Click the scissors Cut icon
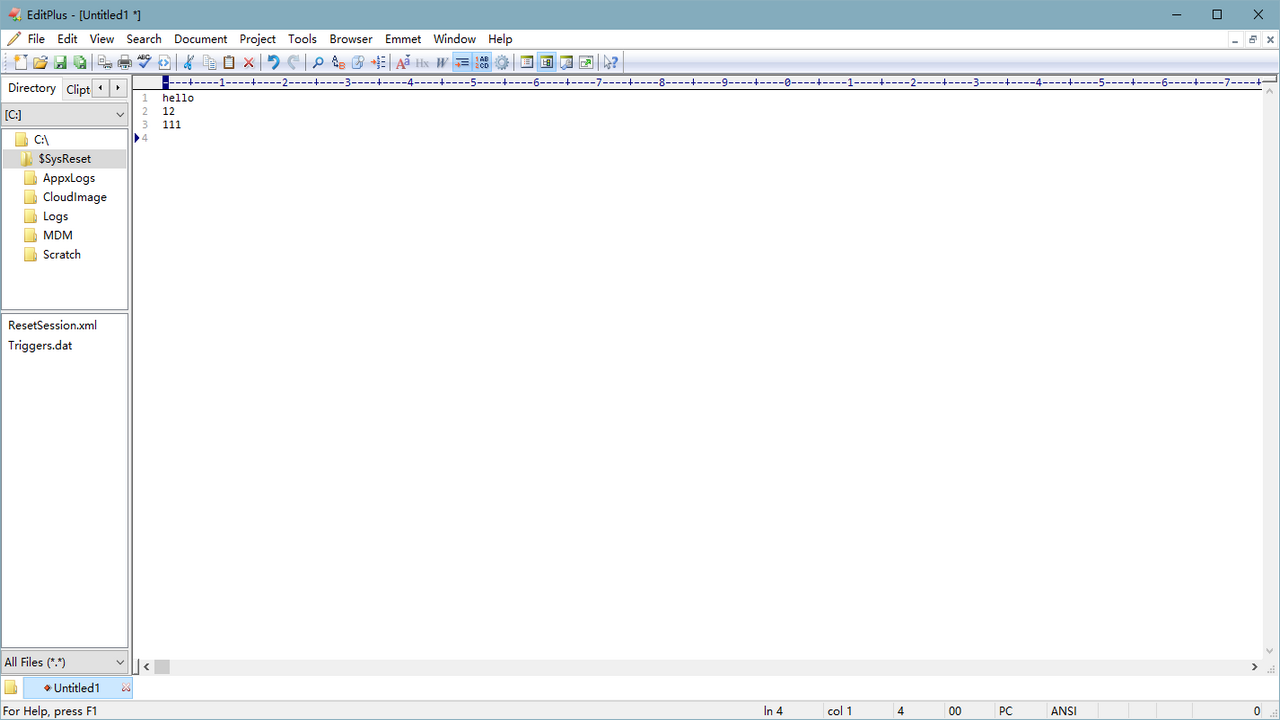This screenshot has height=720, width=1280. point(188,62)
